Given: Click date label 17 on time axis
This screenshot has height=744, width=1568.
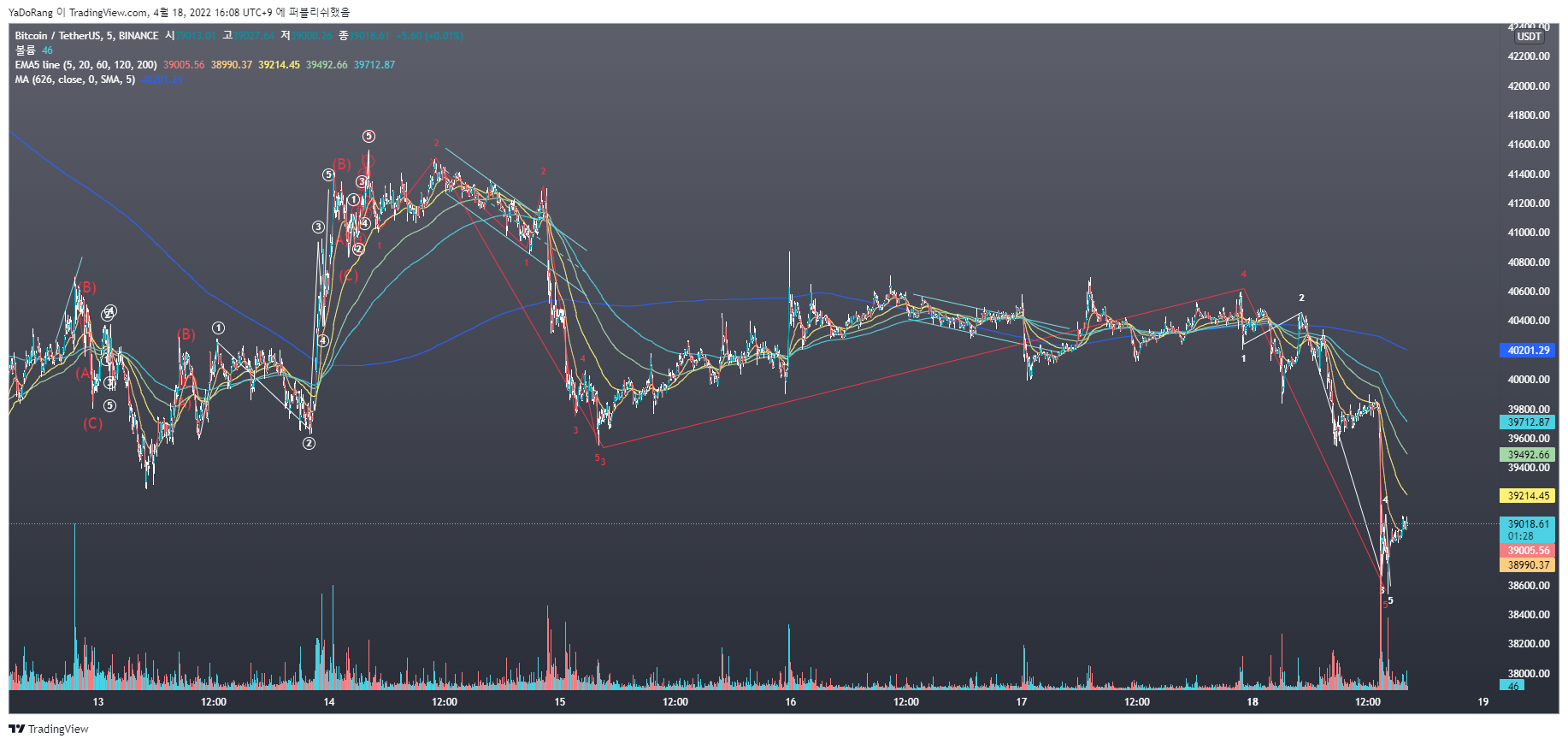Looking at the screenshot, I should [x=1022, y=702].
